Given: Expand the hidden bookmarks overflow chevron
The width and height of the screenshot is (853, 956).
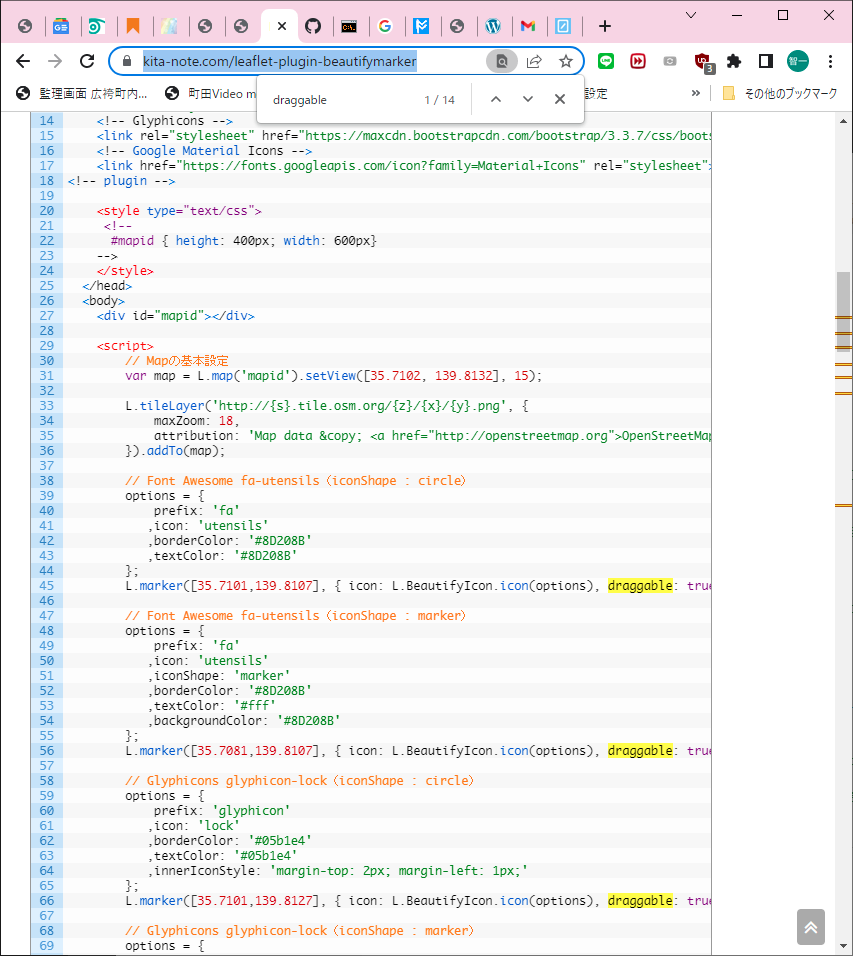Looking at the screenshot, I should [696, 93].
